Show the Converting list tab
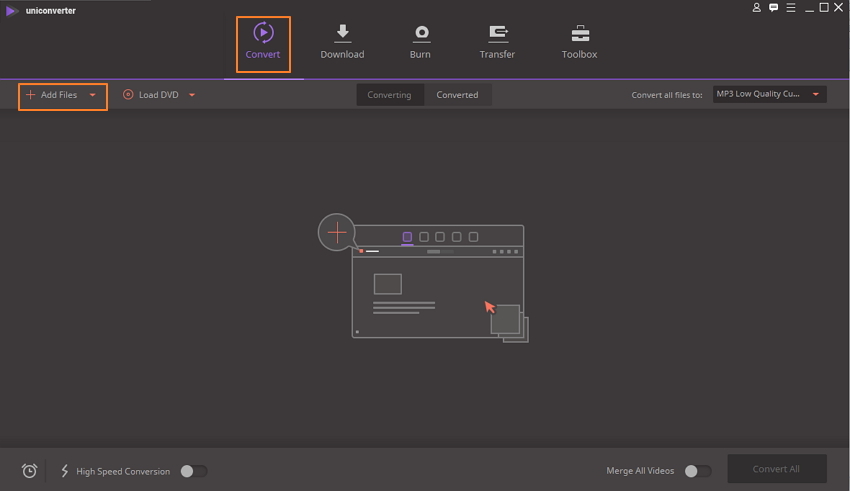Image resolution: width=850 pixels, height=491 pixels. point(389,95)
